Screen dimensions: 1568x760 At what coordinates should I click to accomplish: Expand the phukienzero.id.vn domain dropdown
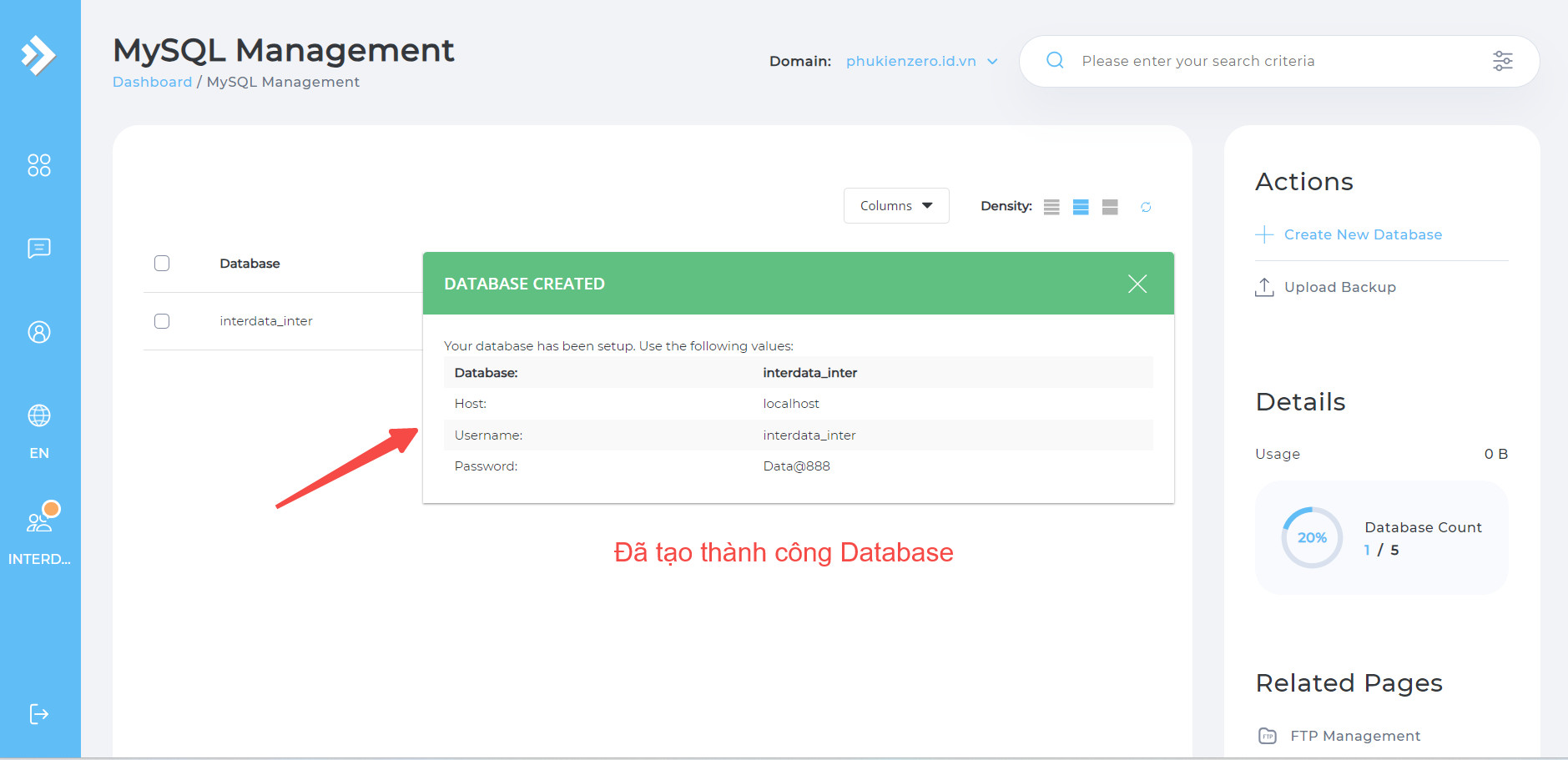(x=921, y=61)
